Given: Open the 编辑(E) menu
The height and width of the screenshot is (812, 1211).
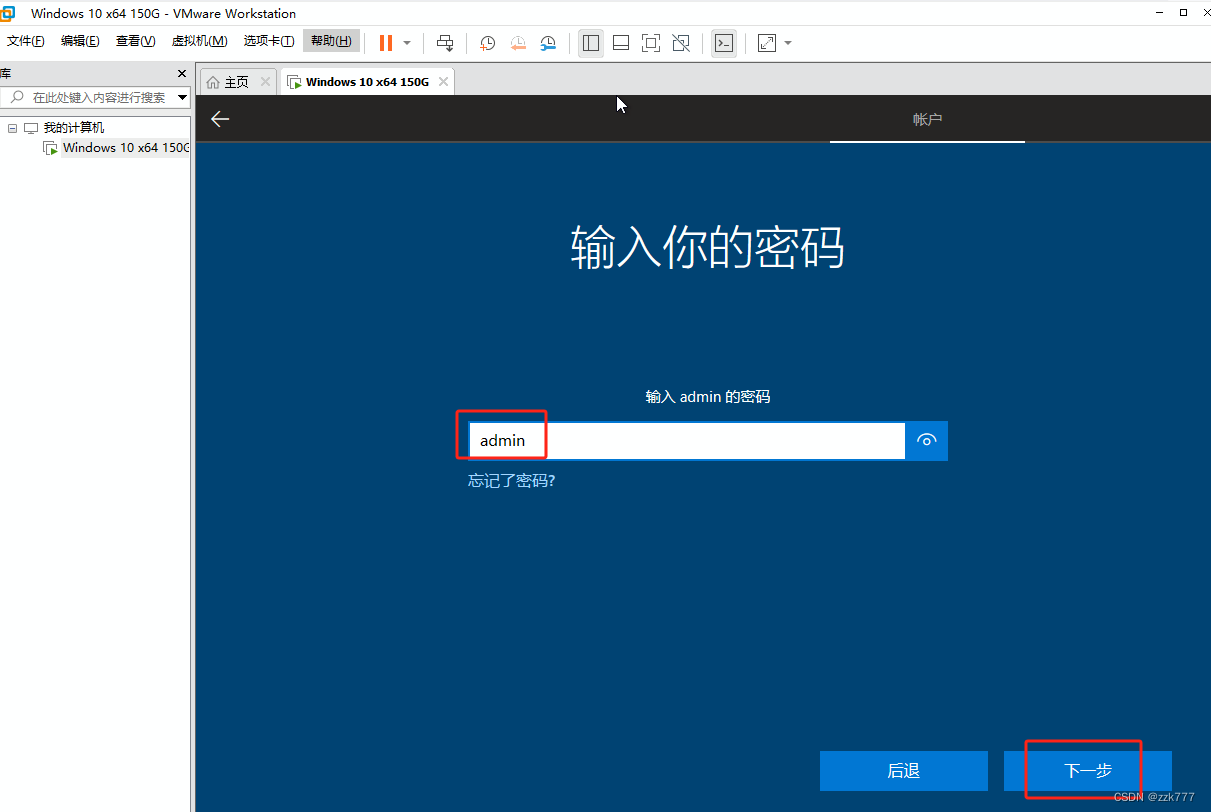Looking at the screenshot, I should pos(80,41).
